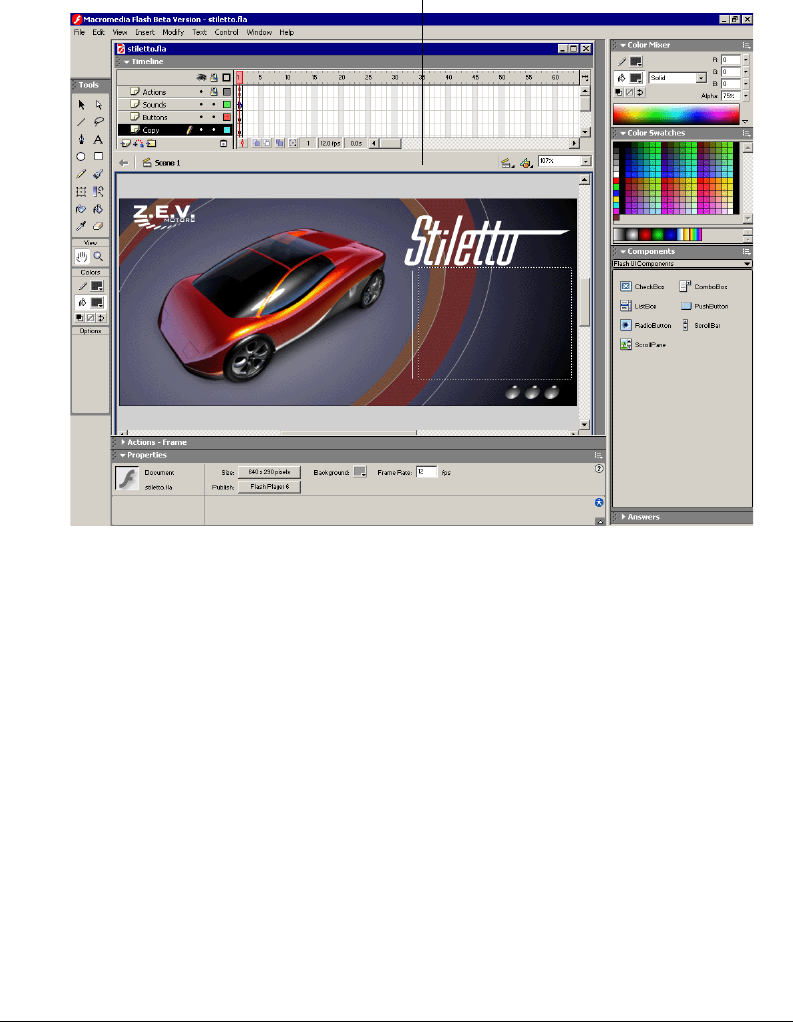Image resolution: width=793 pixels, height=1022 pixels.
Task: Collapse the Color Swatches panel
Action: [x=622, y=133]
